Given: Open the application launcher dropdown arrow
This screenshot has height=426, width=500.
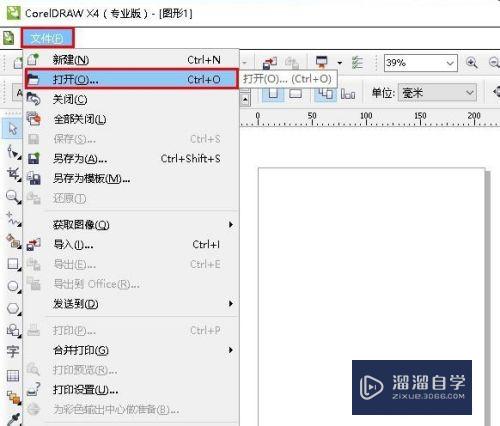Looking at the screenshot, I should coord(339,63).
